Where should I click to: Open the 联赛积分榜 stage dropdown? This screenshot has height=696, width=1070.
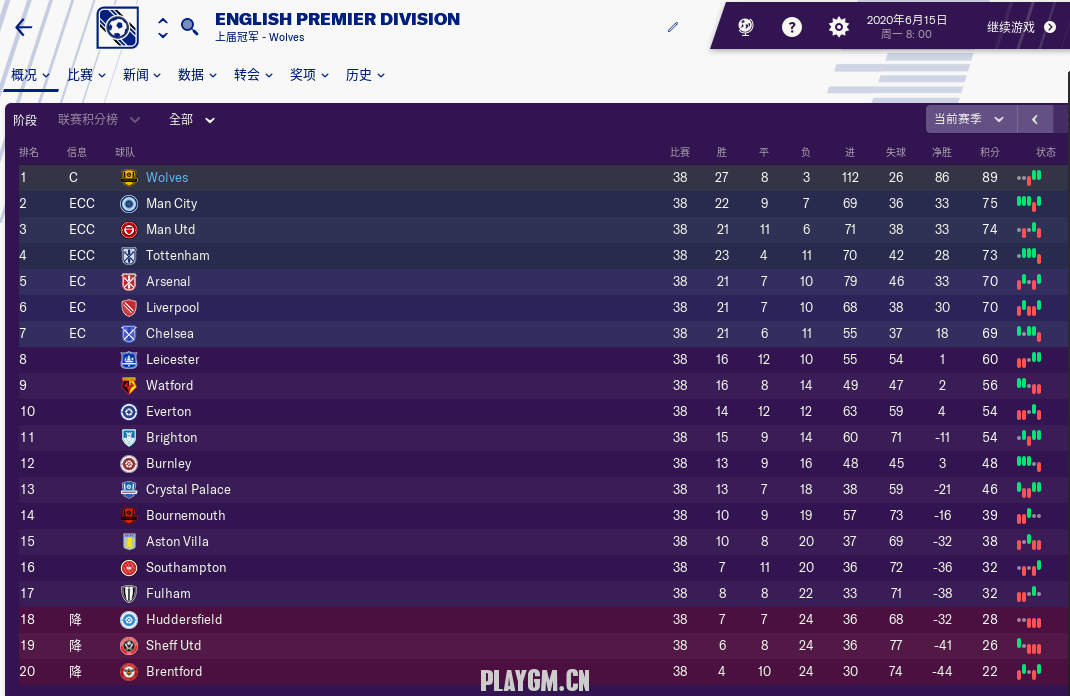(x=99, y=120)
